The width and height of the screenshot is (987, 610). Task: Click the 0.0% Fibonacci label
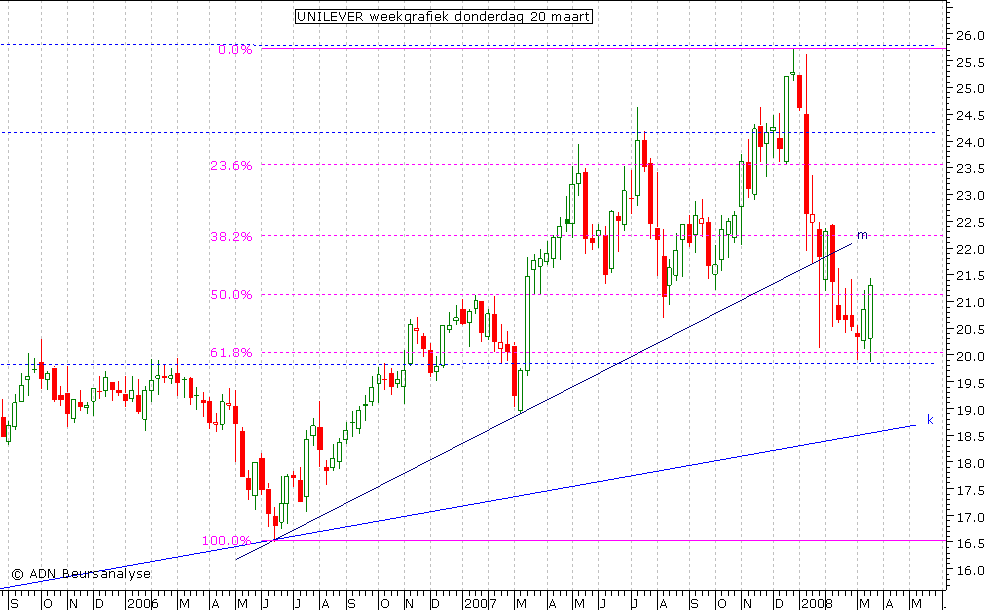point(235,50)
